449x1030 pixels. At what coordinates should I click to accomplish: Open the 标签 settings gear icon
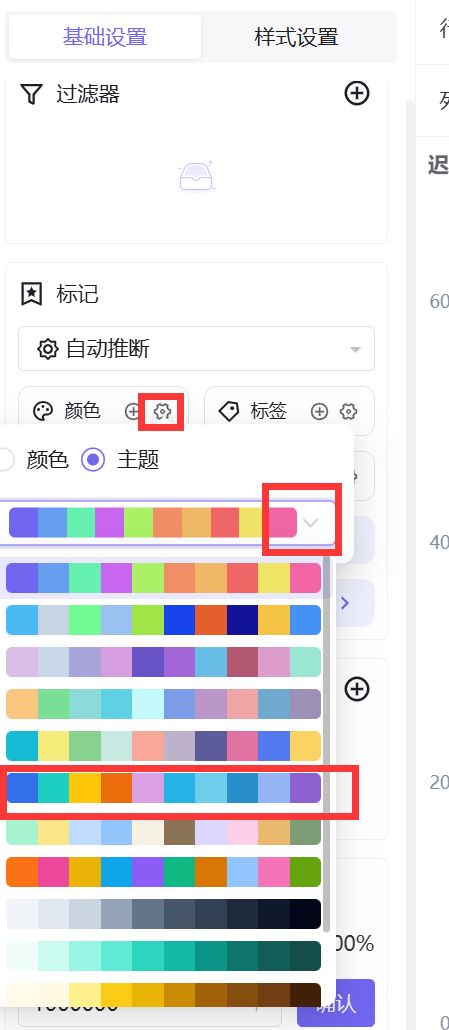tap(349, 411)
